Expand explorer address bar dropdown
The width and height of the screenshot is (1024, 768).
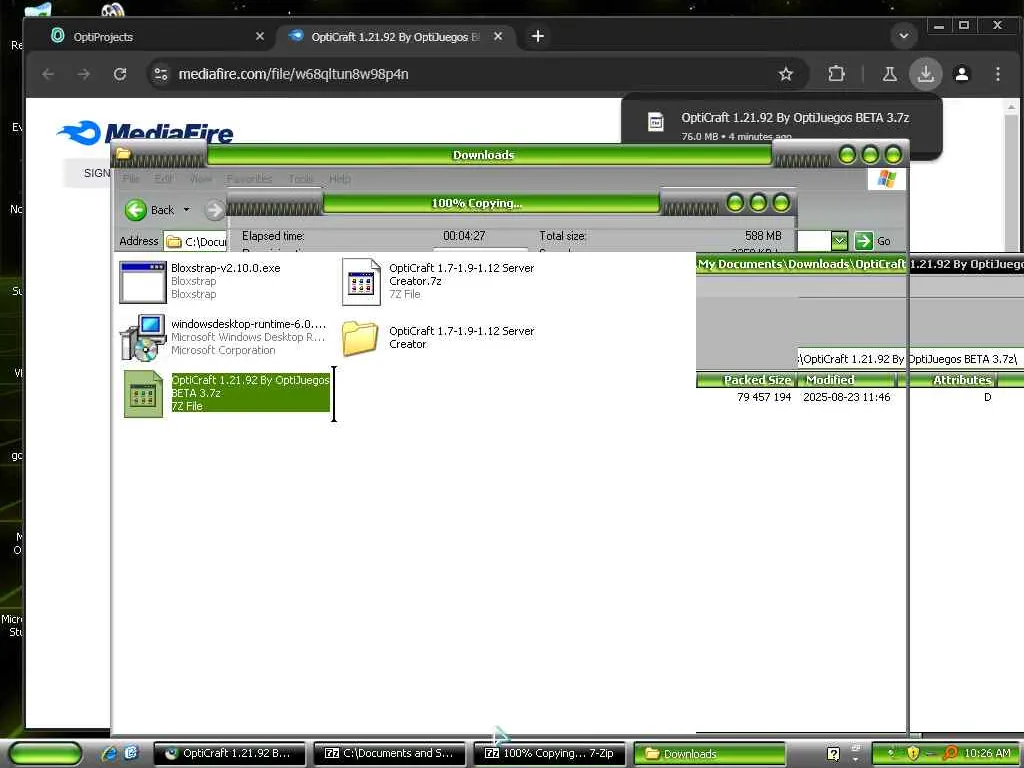pos(839,241)
